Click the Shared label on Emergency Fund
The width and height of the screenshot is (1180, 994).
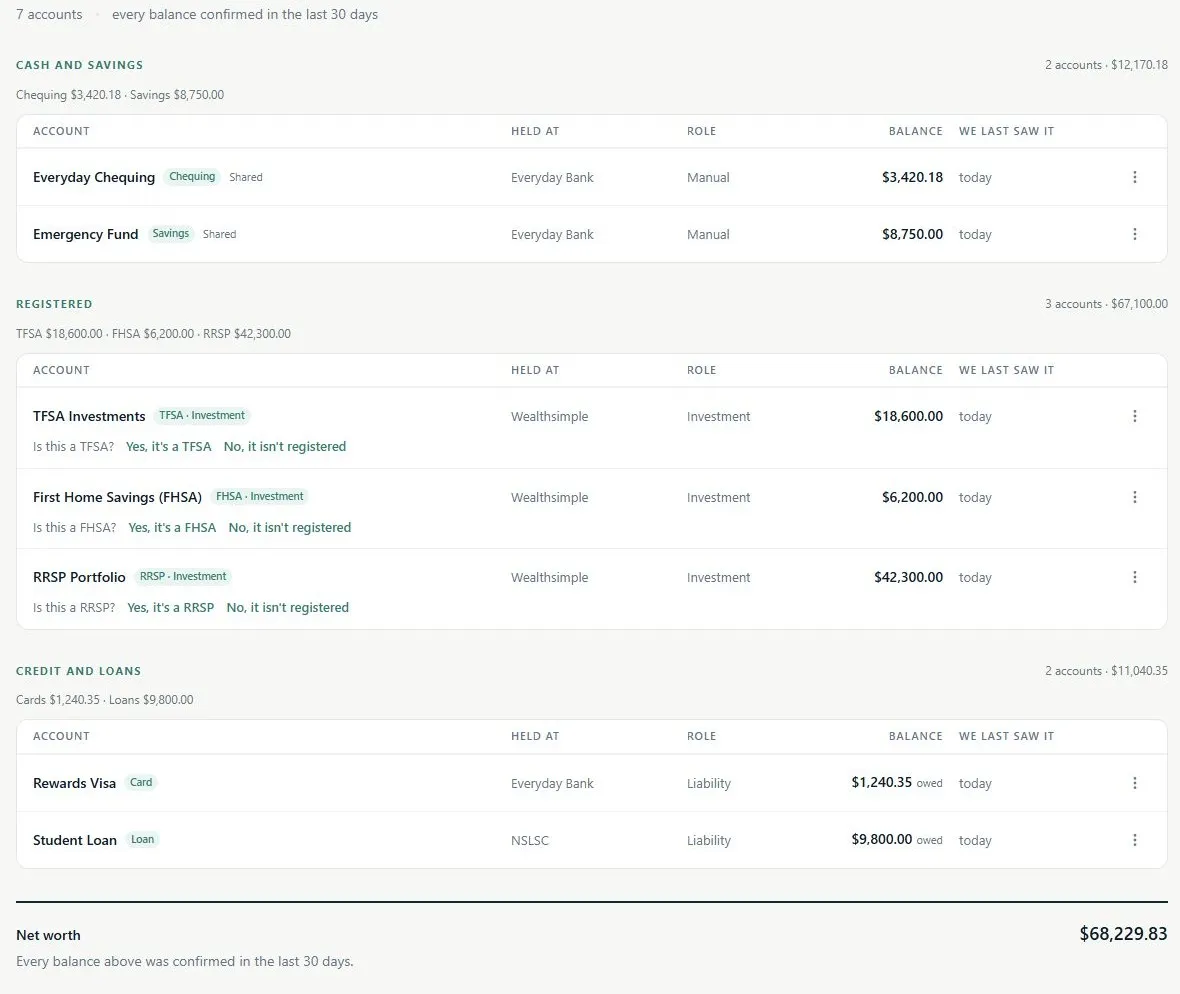(x=219, y=234)
